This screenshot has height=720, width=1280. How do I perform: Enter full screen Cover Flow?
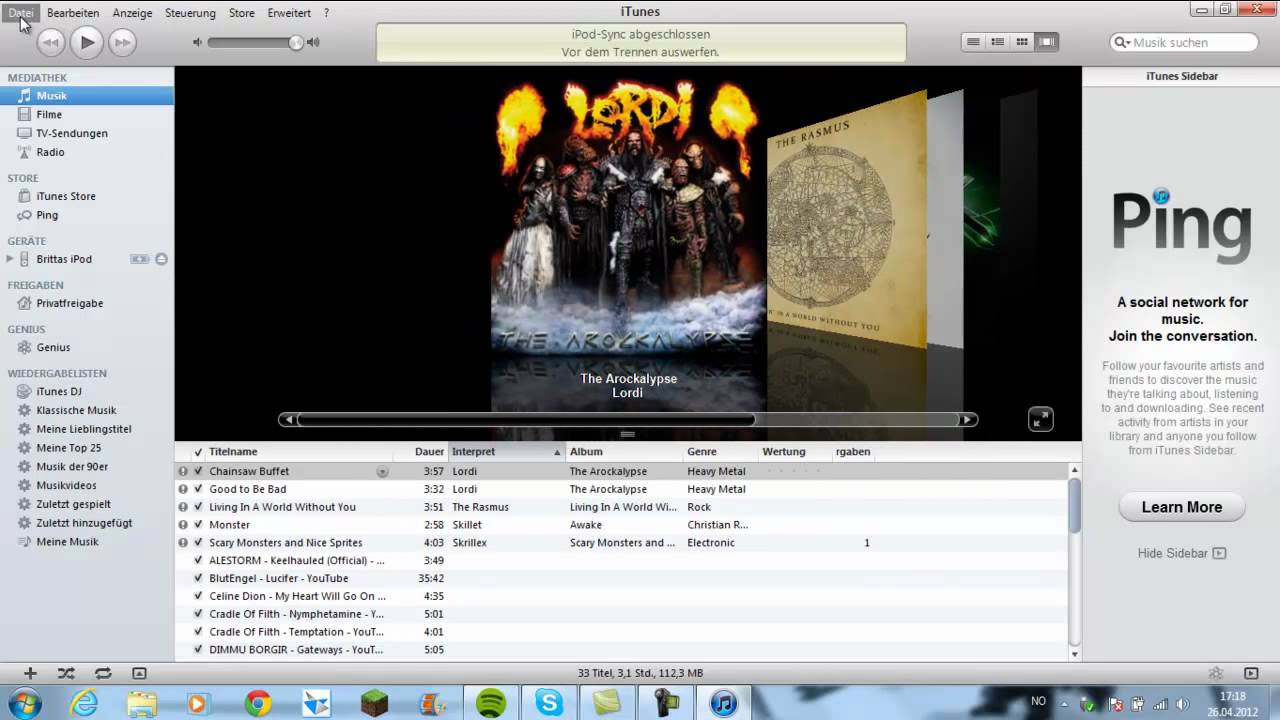point(1041,420)
